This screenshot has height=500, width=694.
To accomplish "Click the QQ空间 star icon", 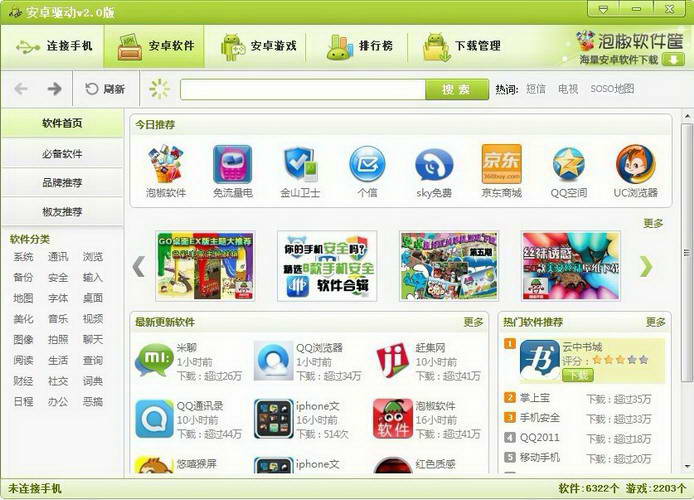I will 568,164.
